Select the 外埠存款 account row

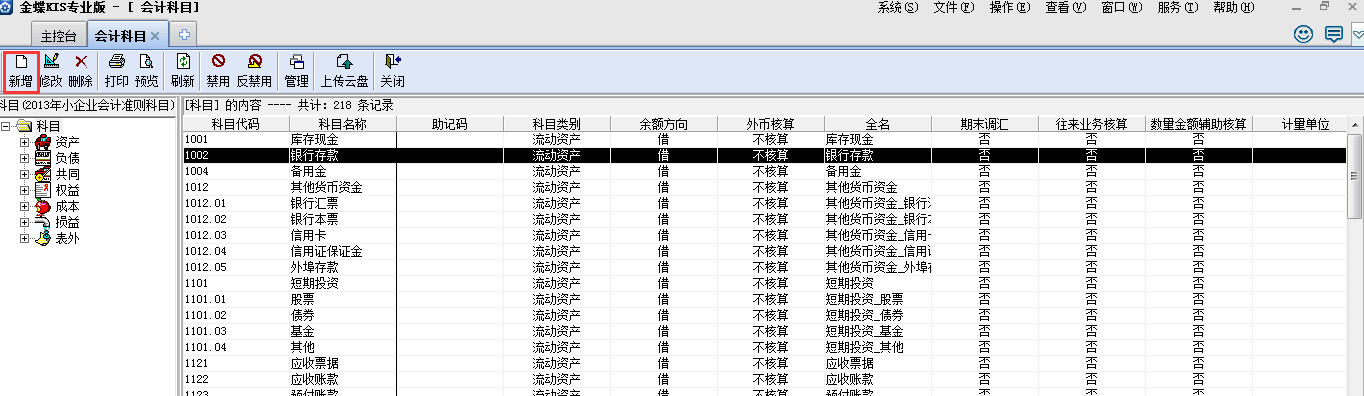765,267
